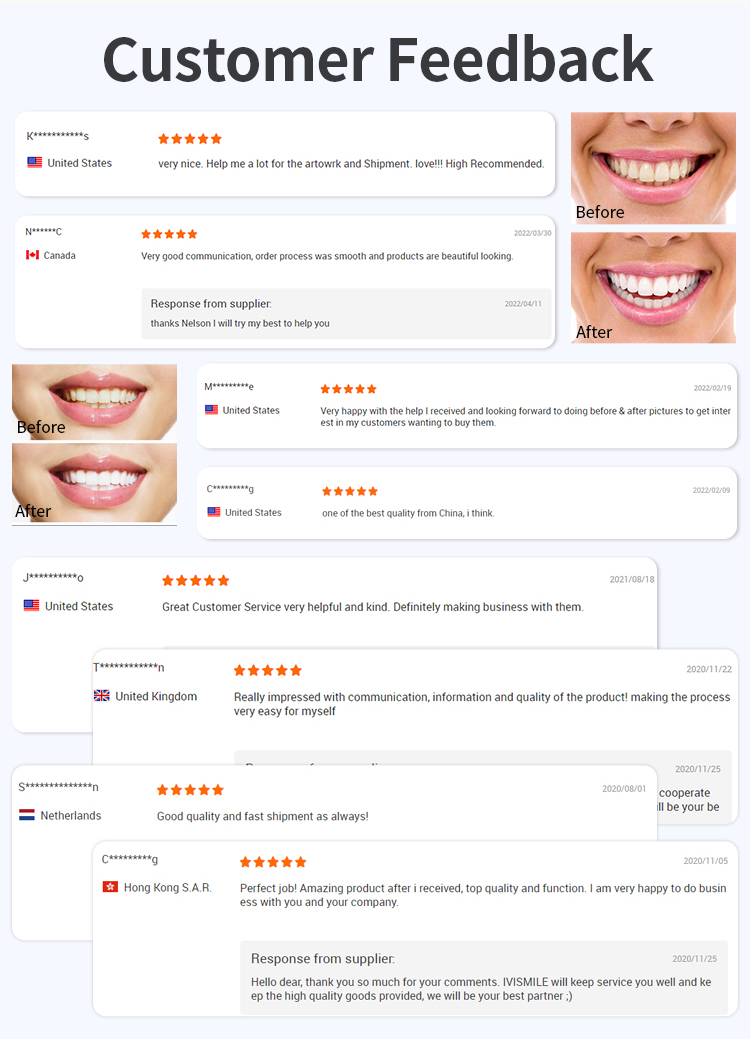
Task: Click the US flag beside M***e
Action: pos(211,410)
